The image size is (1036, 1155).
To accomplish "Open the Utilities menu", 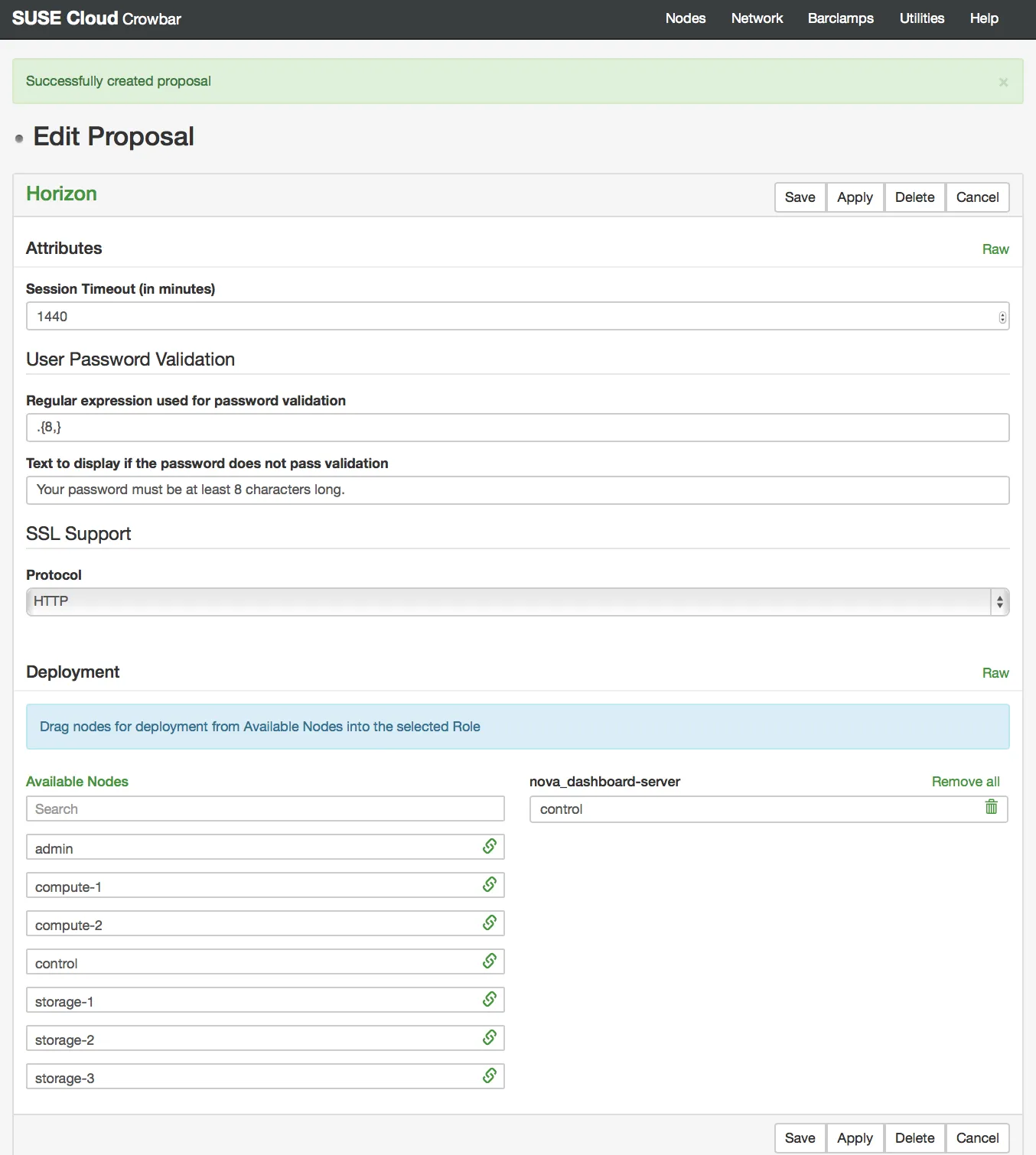I will [922, 18].
